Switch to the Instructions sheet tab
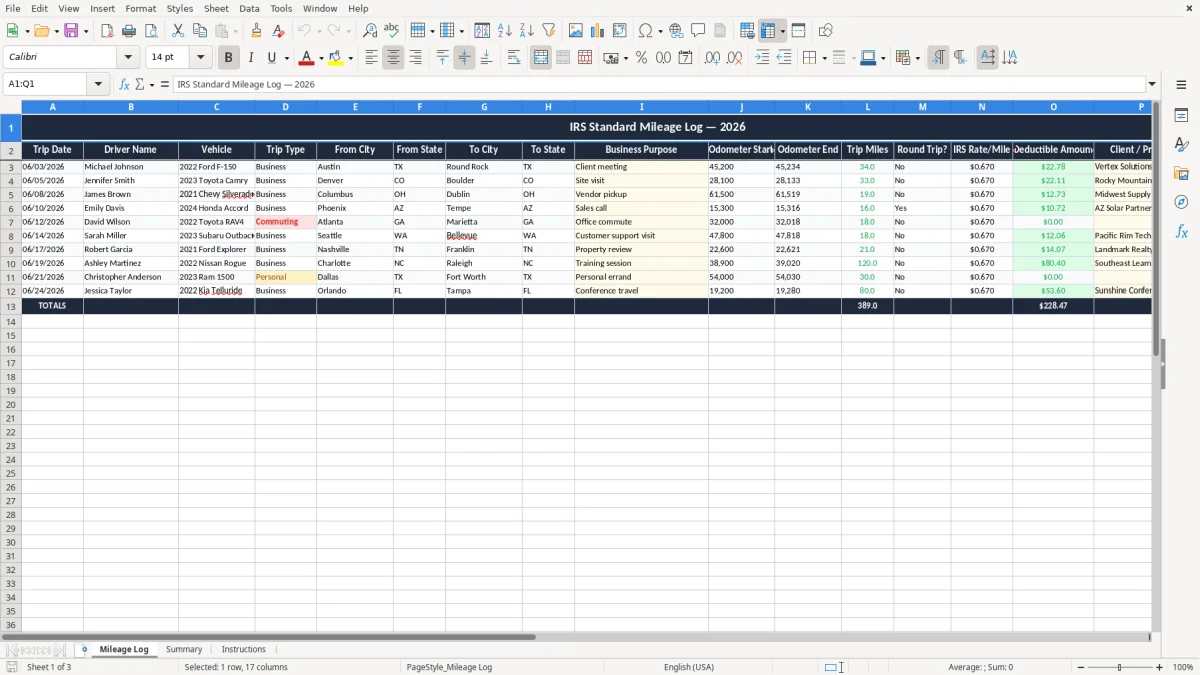Image resolution: width=1200 pixels, height=675 pixels. point(244,649)
